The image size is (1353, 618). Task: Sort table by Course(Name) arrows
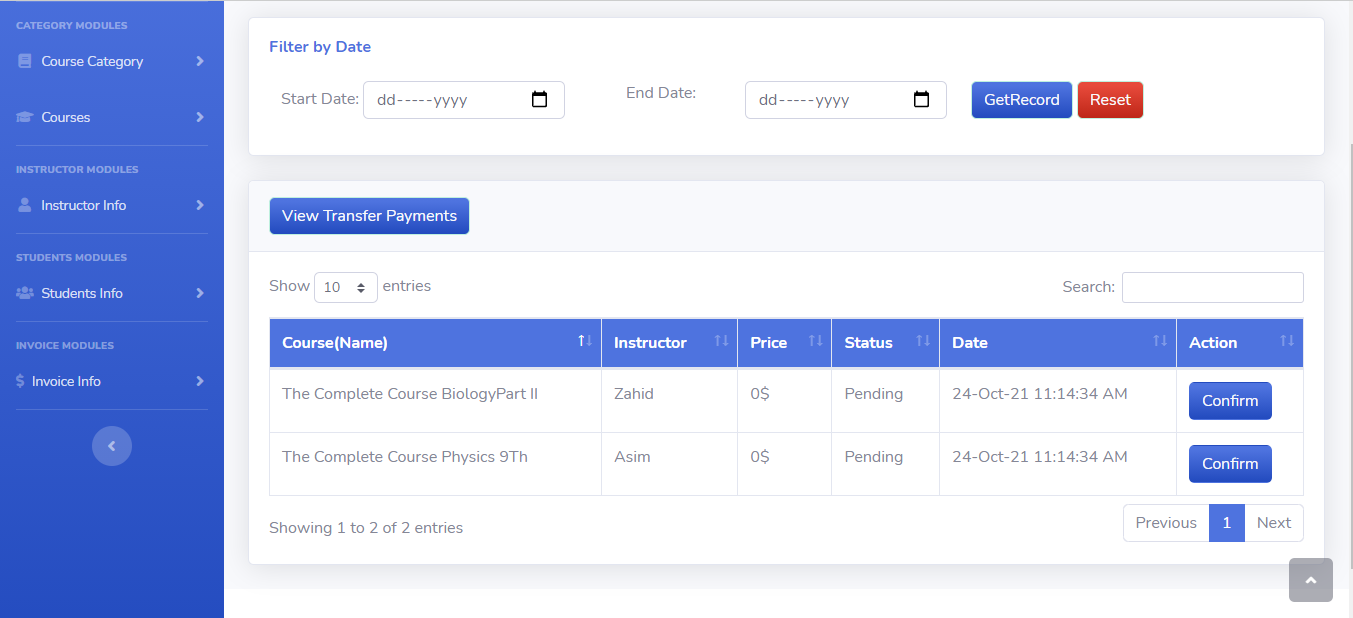pos(585,341)
